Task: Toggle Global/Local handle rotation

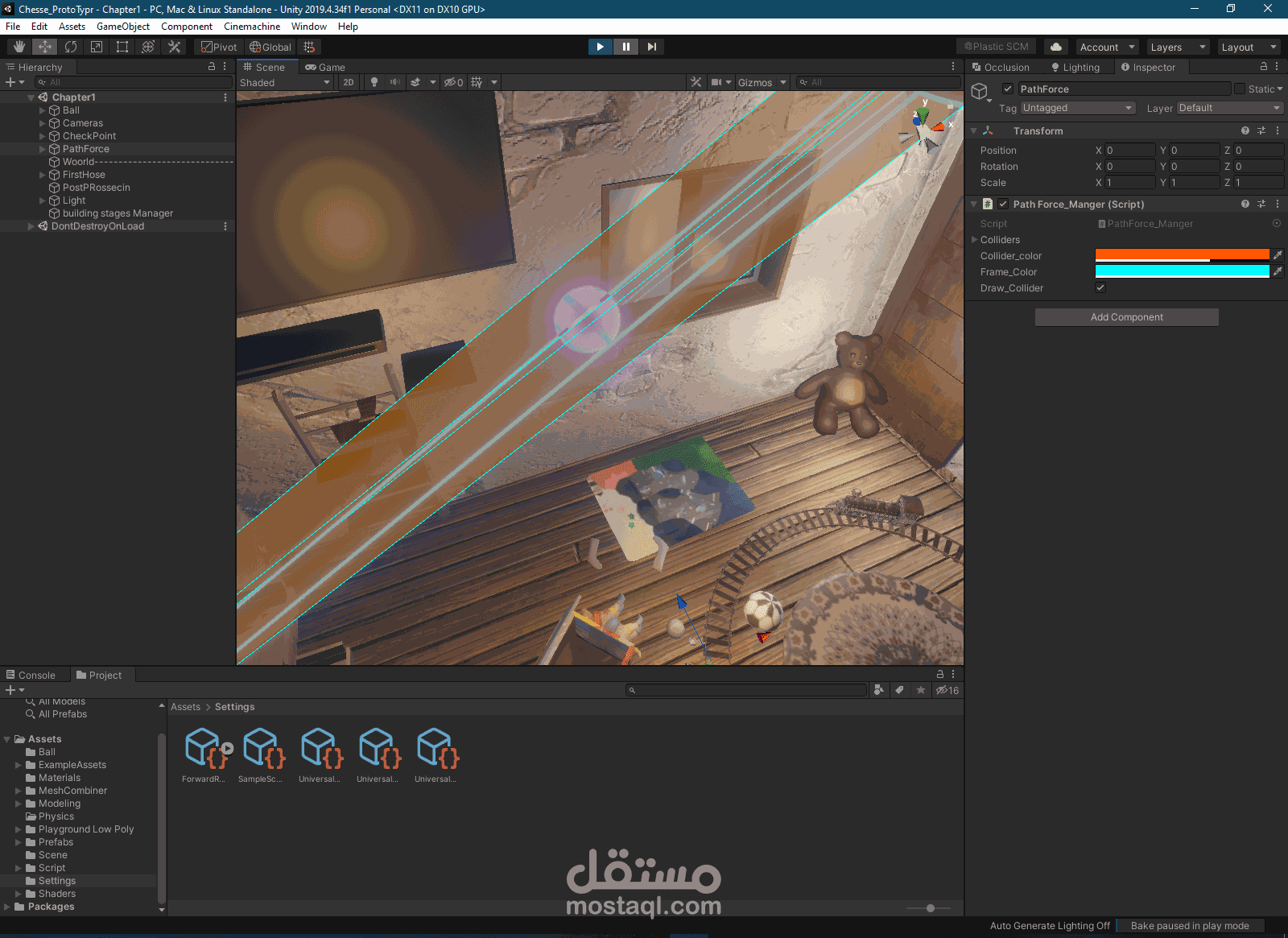Action: [270, 47]
